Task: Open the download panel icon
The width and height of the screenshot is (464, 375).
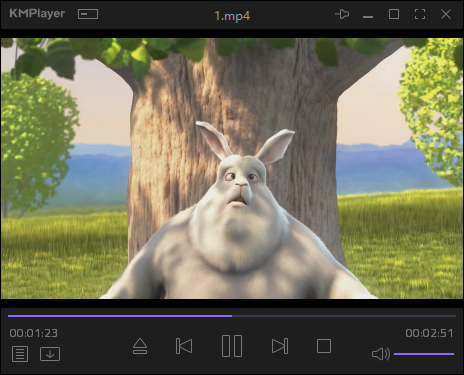Action: pos(50,354)
